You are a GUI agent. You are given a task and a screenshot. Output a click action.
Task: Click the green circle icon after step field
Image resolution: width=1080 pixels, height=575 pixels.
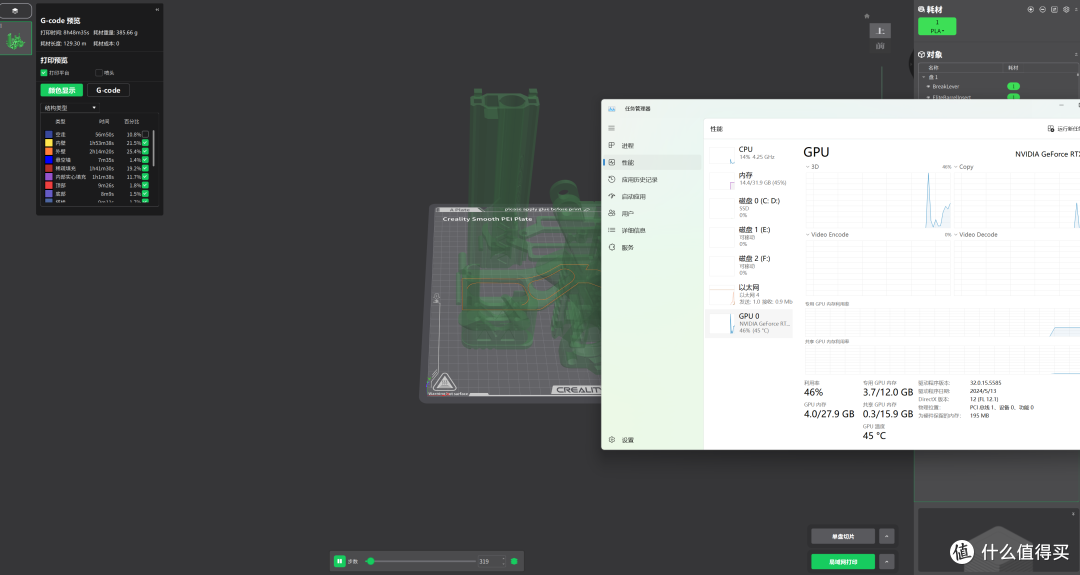[x=514, y=561]
